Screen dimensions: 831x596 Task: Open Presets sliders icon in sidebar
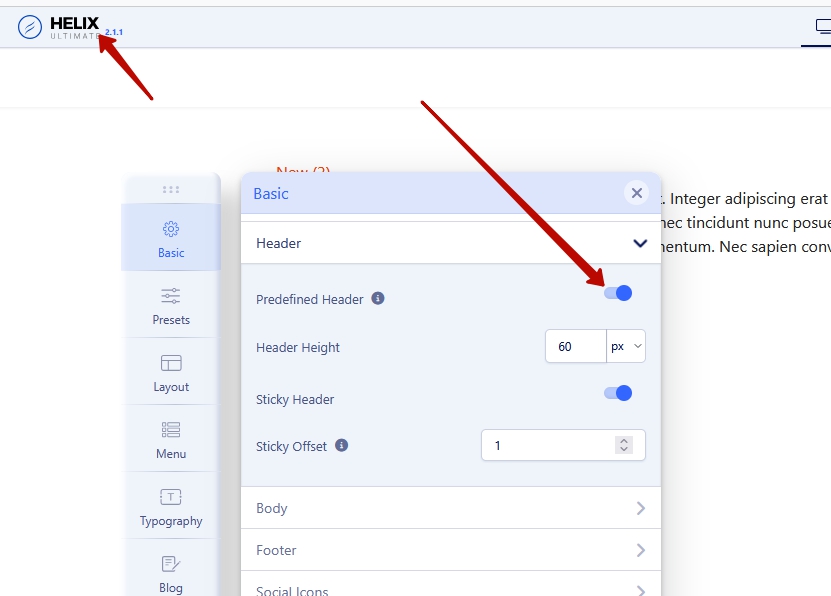click(x=171, y=296)
